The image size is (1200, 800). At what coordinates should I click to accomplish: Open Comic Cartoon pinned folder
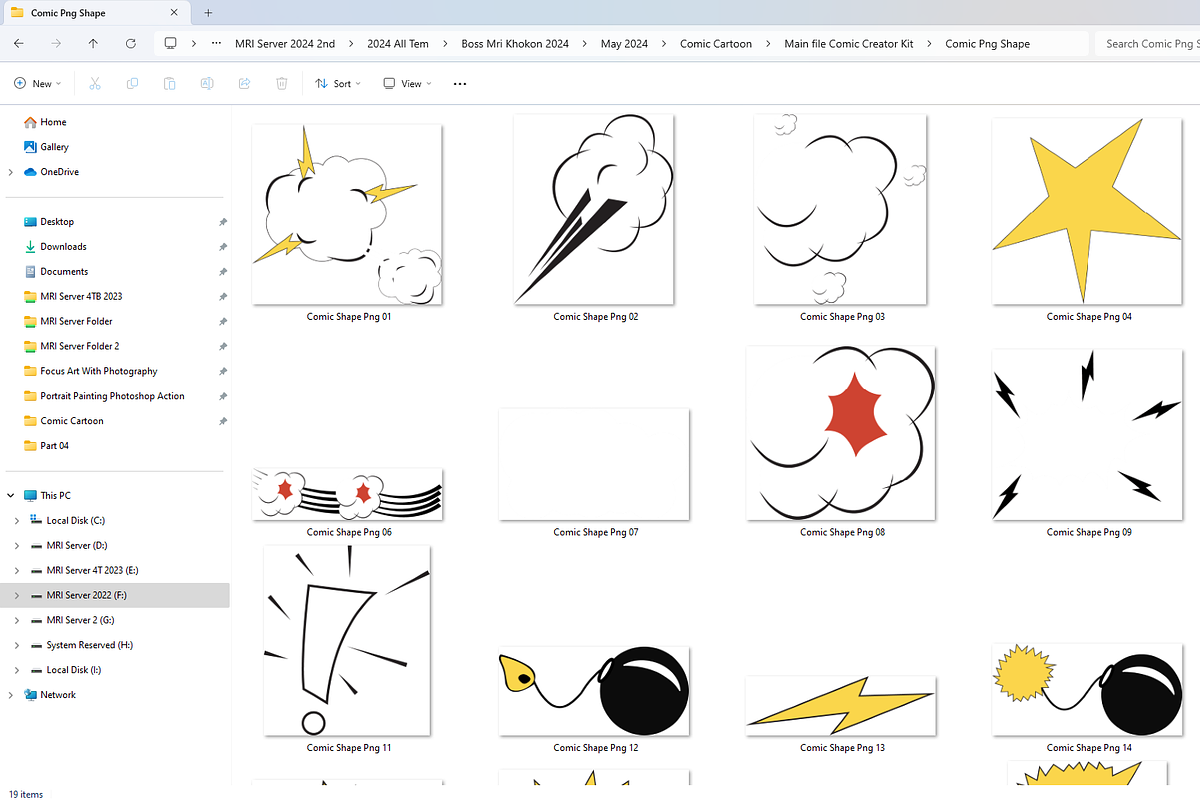63,421
